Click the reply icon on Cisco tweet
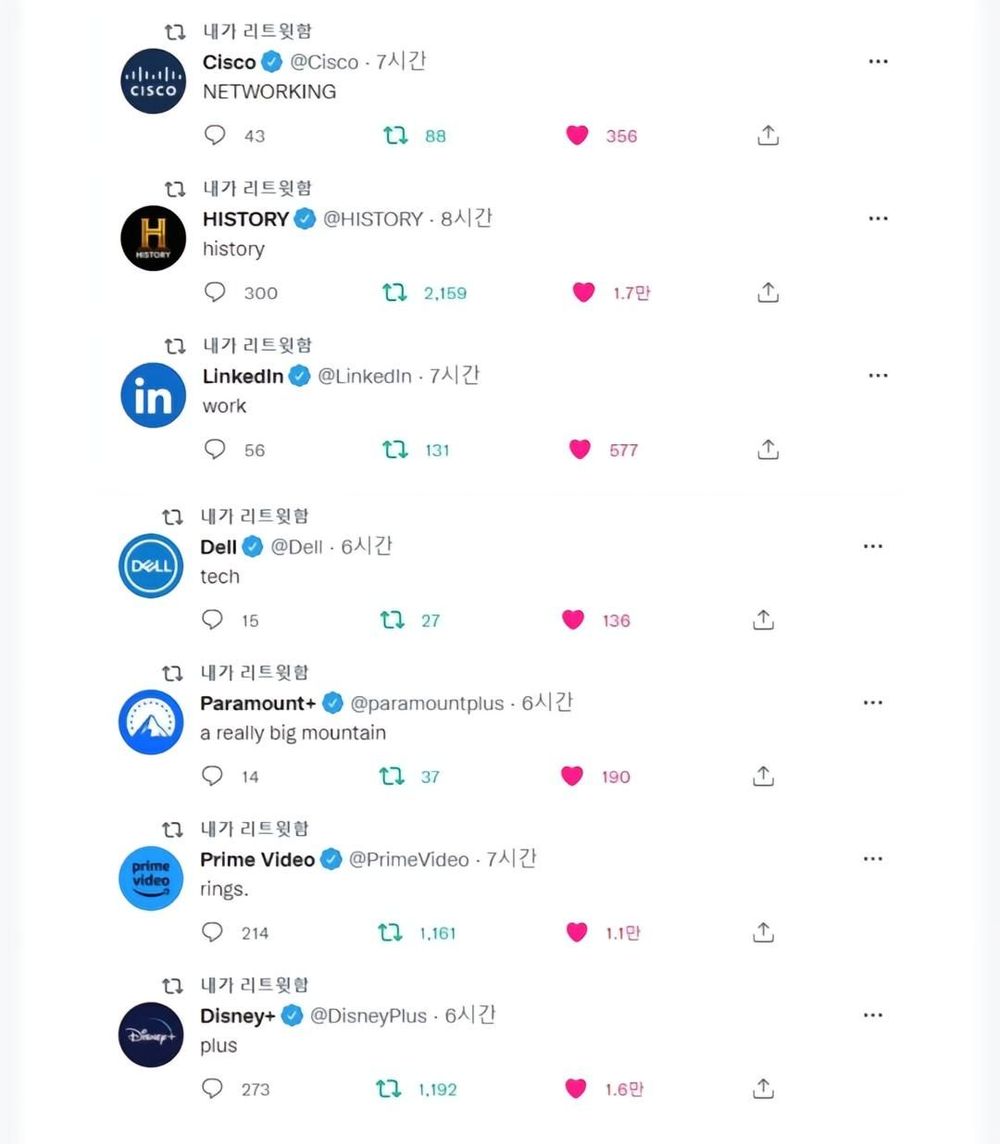This screenshot has height=1144, width=1000. pos(214,135)
